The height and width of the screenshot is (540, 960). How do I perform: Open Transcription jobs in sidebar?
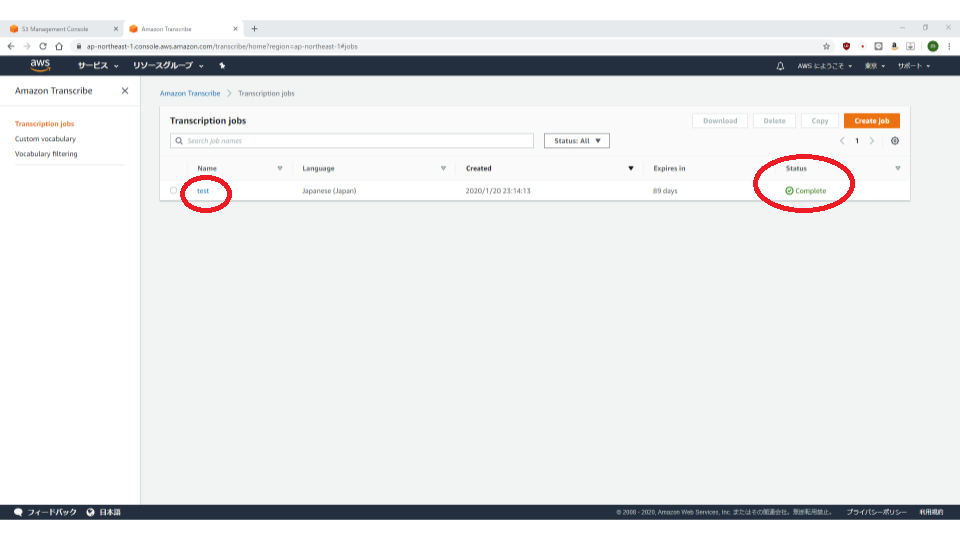pos(44,124)
